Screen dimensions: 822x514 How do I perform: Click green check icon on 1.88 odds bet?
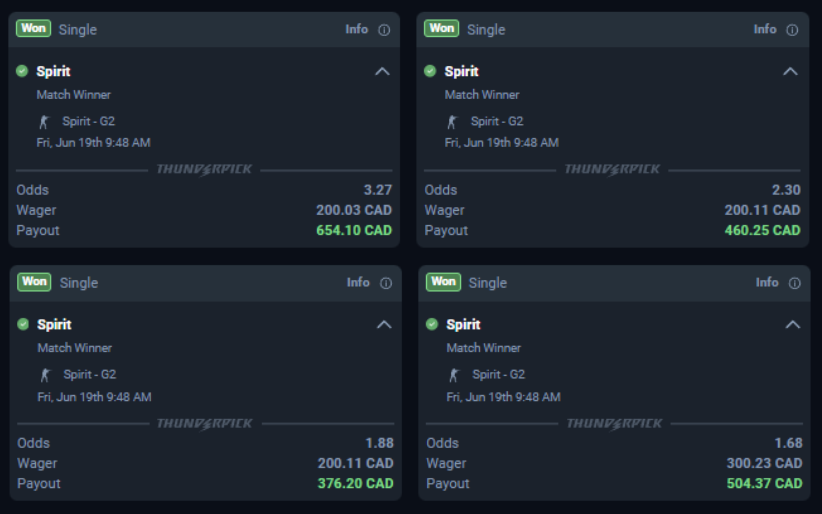23,324
